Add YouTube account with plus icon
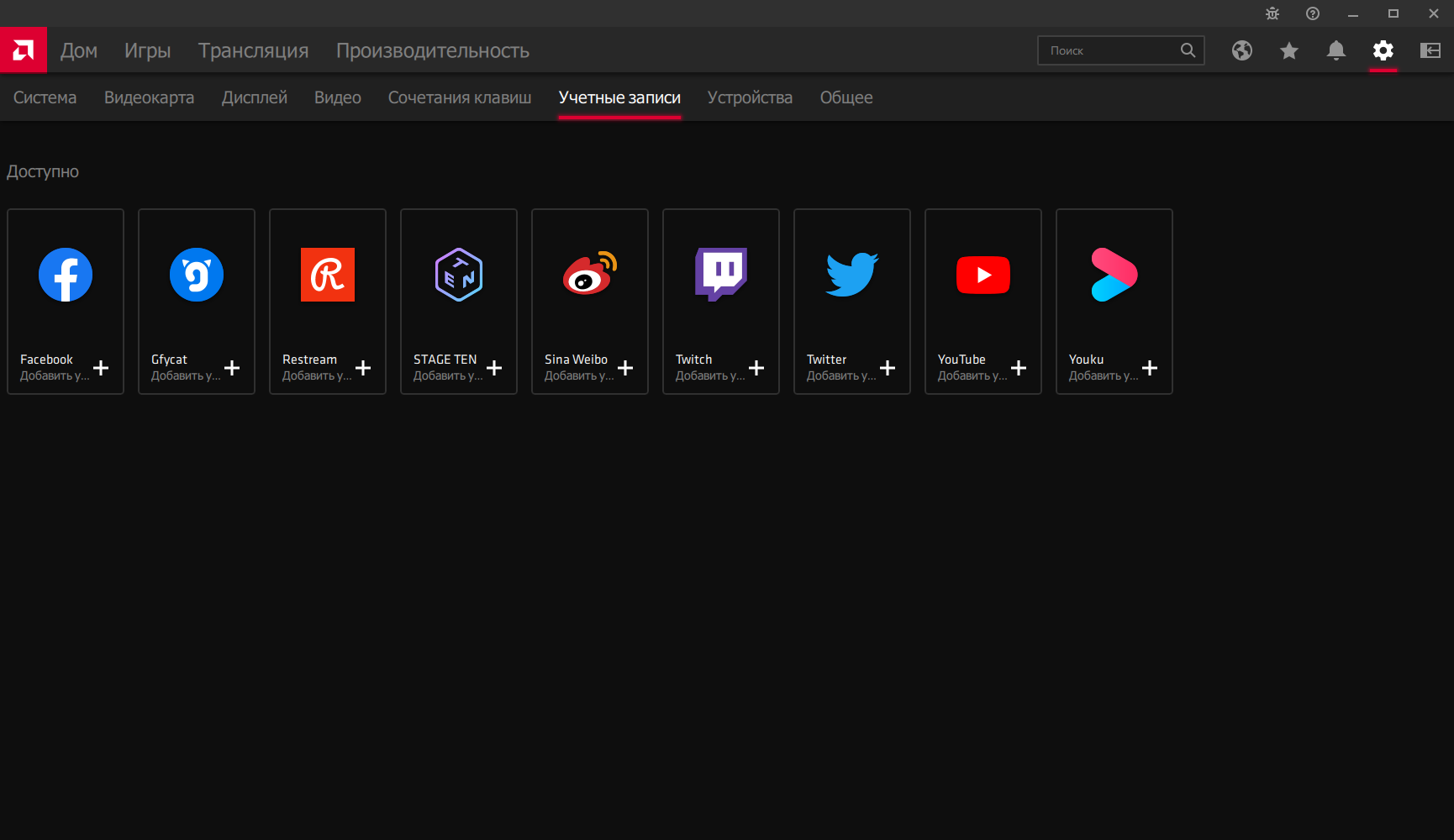The width and height of the screenshot is (1454, 840). pyautogui.click(x=1019, y=368)
